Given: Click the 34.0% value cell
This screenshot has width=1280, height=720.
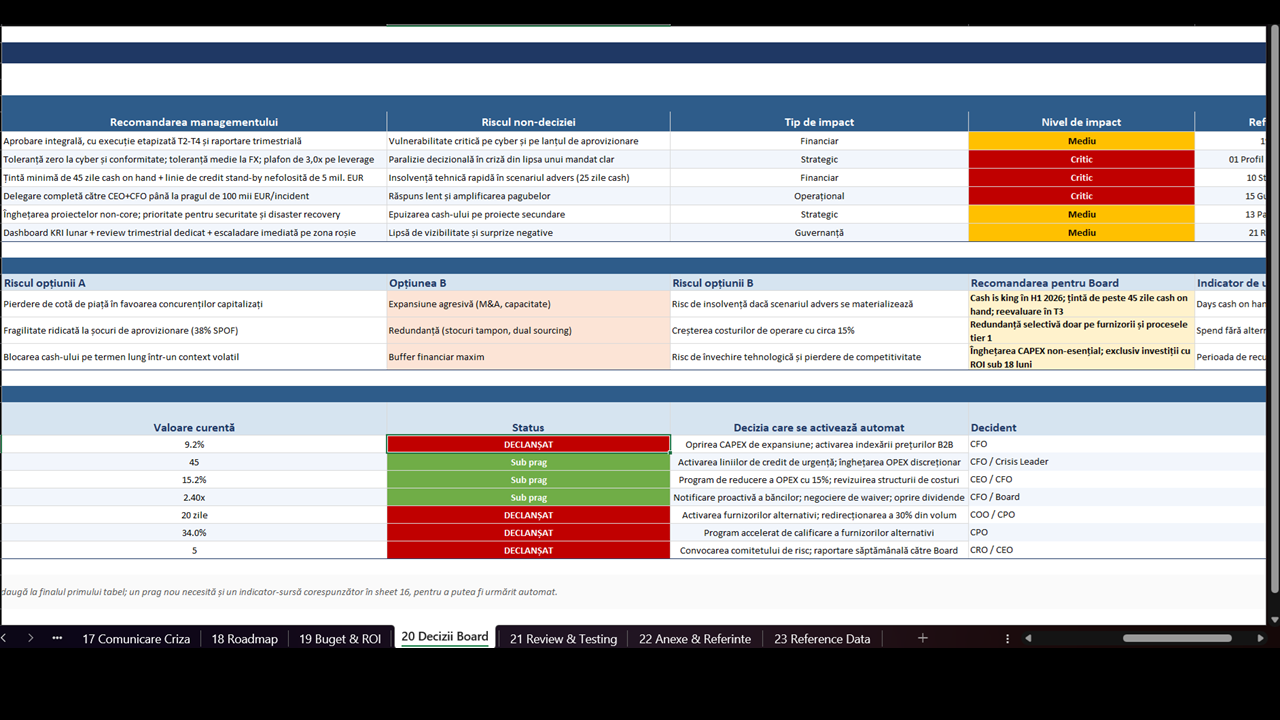Looking at the screenshot, I should tap(194, 533).
